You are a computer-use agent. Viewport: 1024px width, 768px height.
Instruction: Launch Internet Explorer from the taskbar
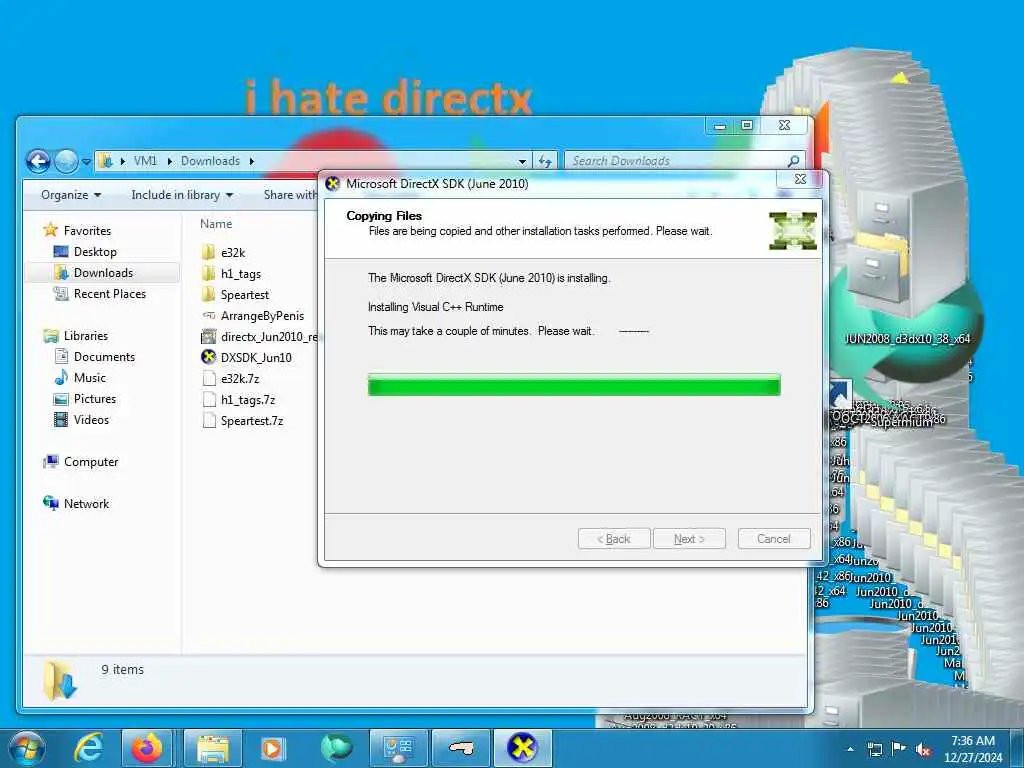88,748
